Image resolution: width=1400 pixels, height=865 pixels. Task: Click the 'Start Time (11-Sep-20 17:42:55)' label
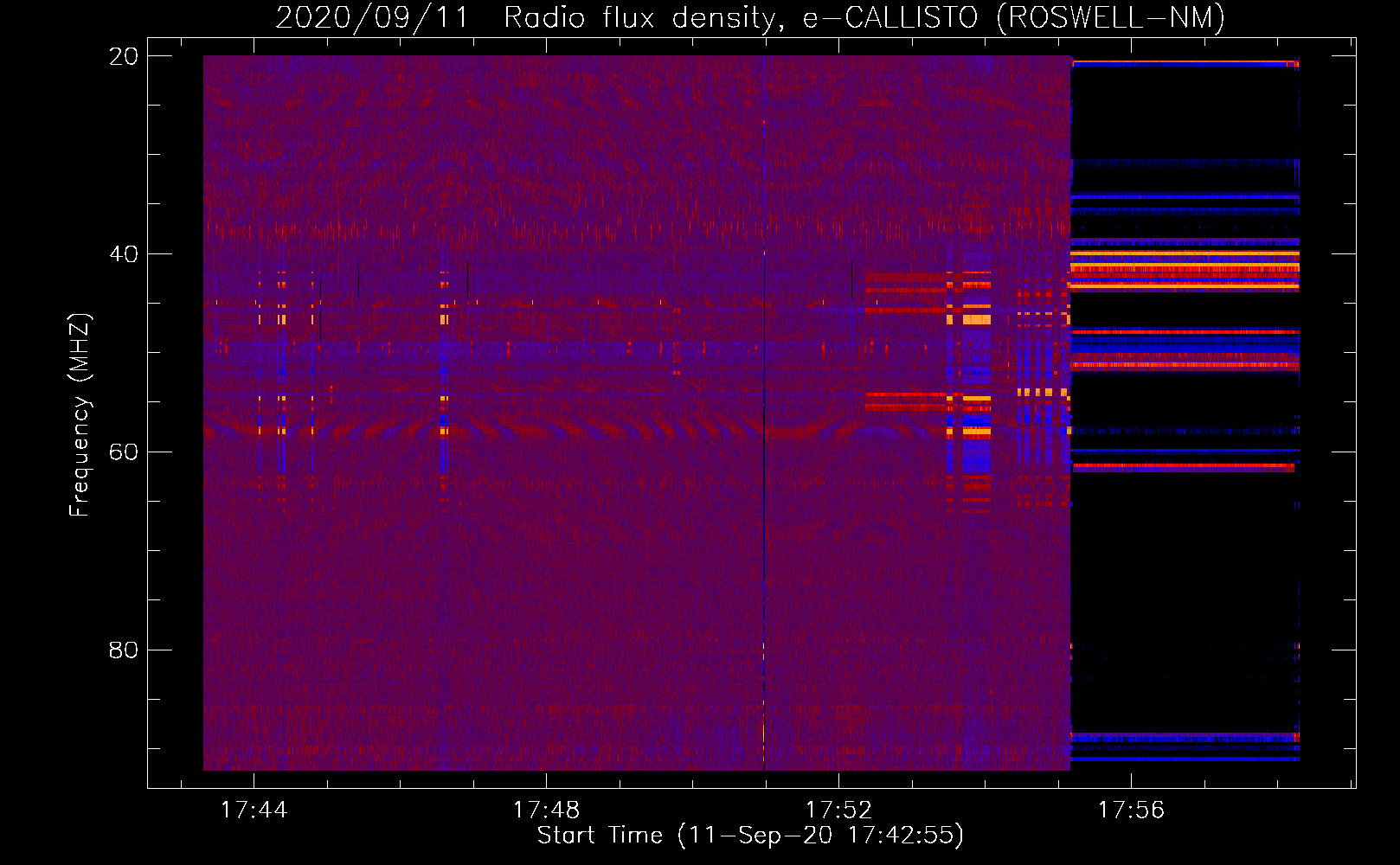tap(750, 836)
